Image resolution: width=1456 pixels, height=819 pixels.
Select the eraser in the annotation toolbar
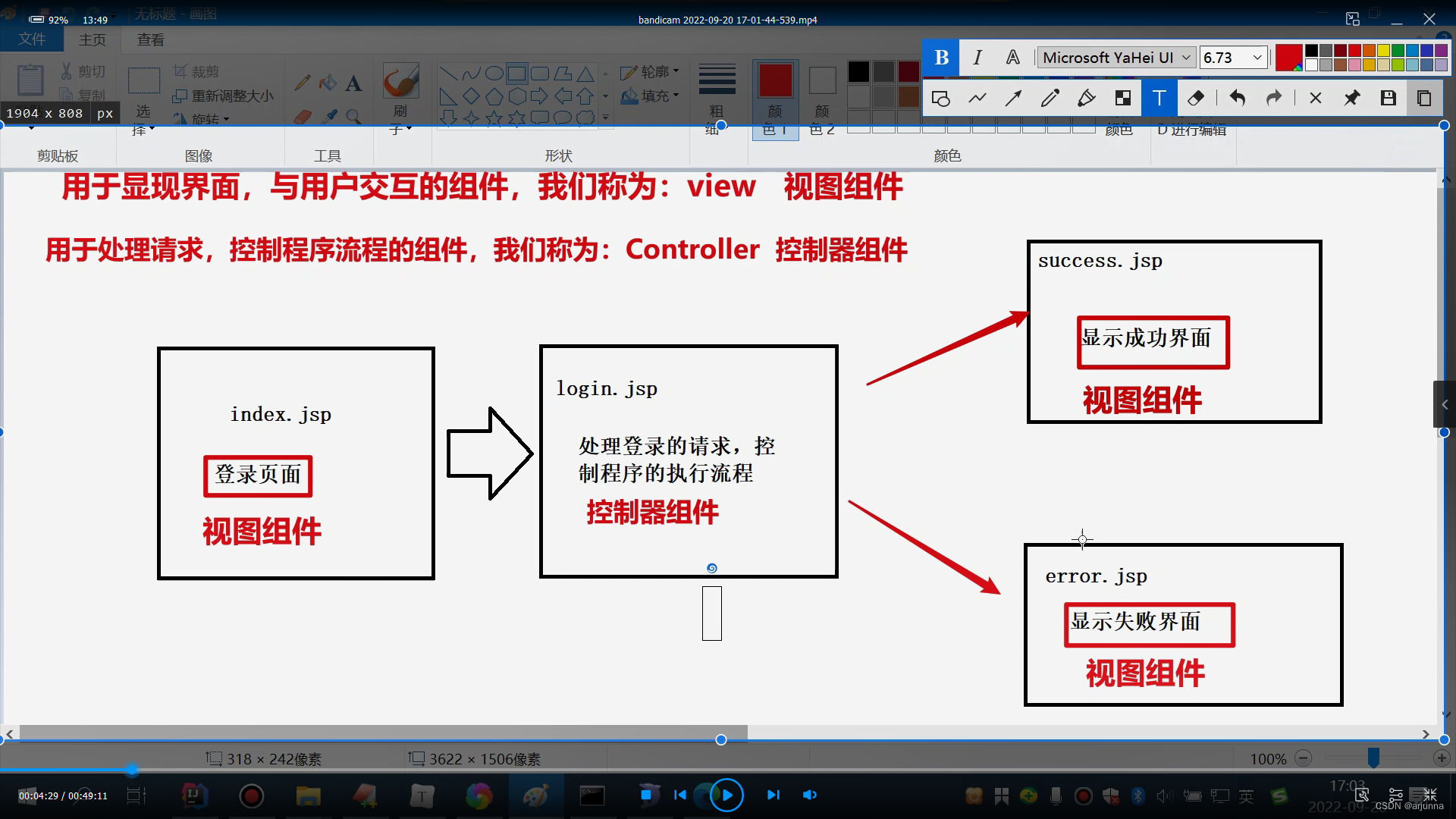pyautogui.click(x=1196, y=98)
